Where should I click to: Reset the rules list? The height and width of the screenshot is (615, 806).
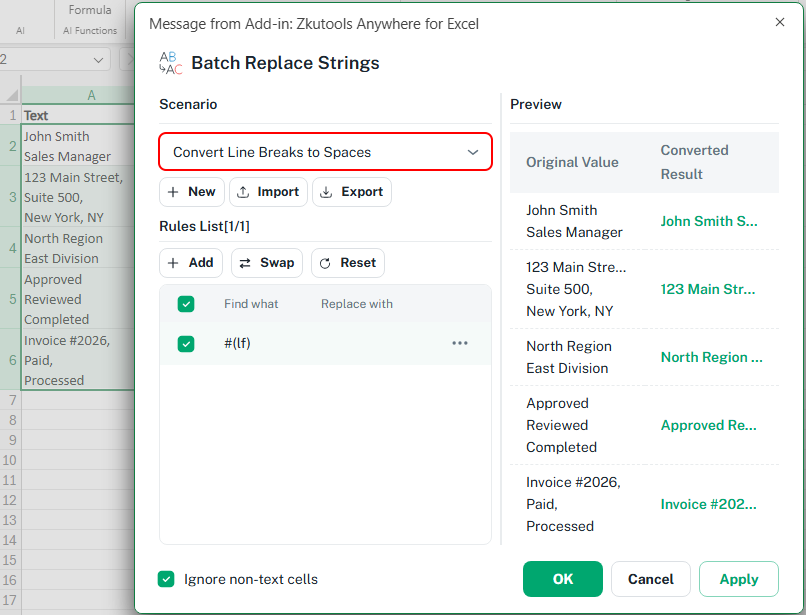click(x=348, y=263)
